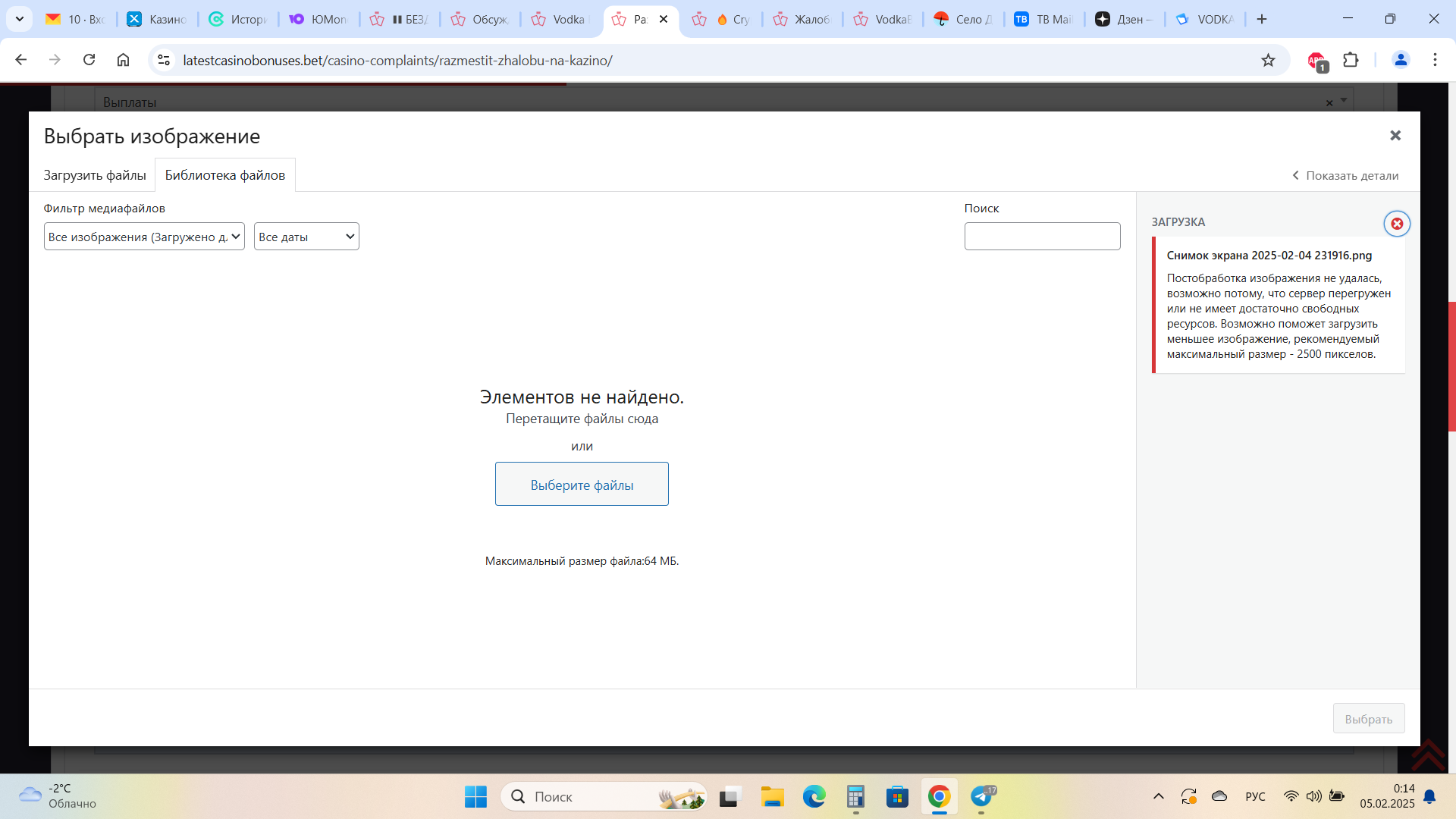Image resolution: width=1456 pixels, height=819 pixels.
Task: Open the Все изображения media filter dropdown
Action: coord(144,237)
